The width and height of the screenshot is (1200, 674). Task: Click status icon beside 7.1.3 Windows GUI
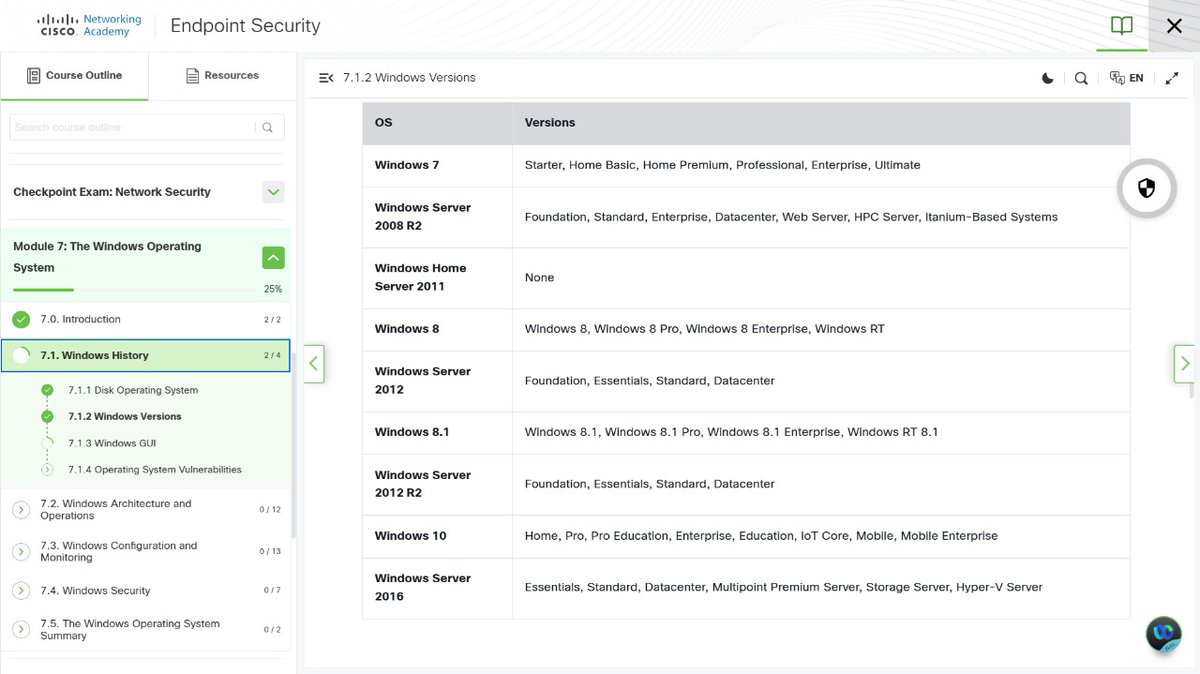coord(47,443)
